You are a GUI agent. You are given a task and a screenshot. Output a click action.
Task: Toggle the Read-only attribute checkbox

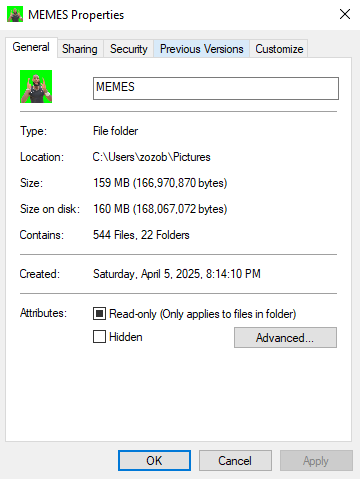[99, 314]
